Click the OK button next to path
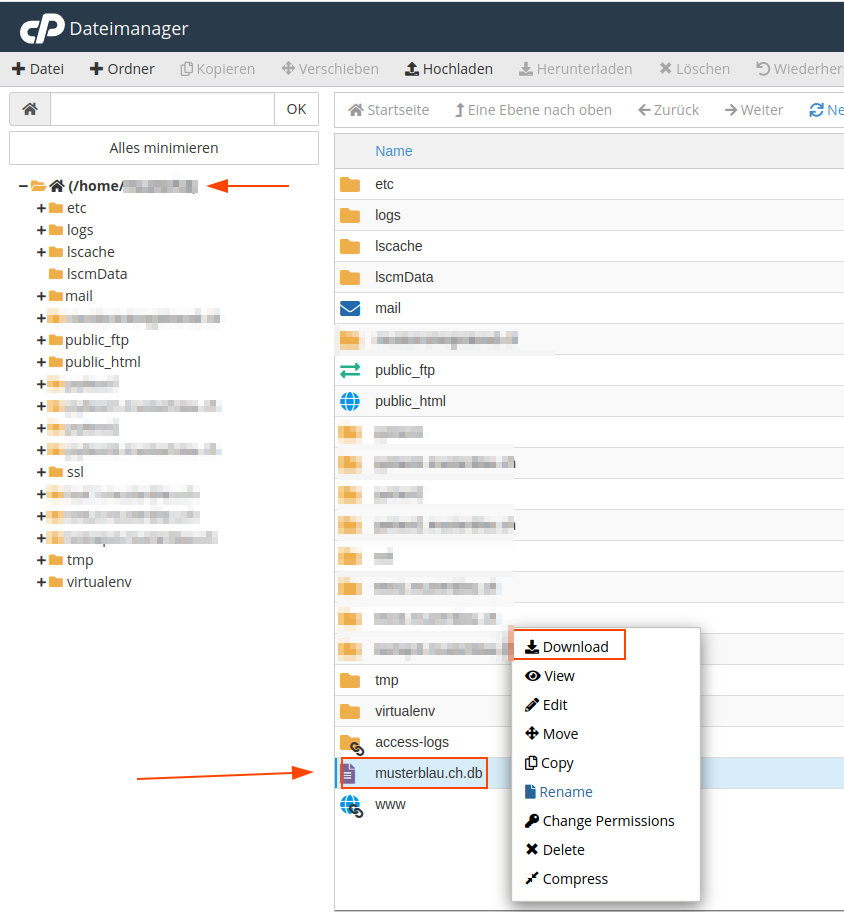 point(296,109)
